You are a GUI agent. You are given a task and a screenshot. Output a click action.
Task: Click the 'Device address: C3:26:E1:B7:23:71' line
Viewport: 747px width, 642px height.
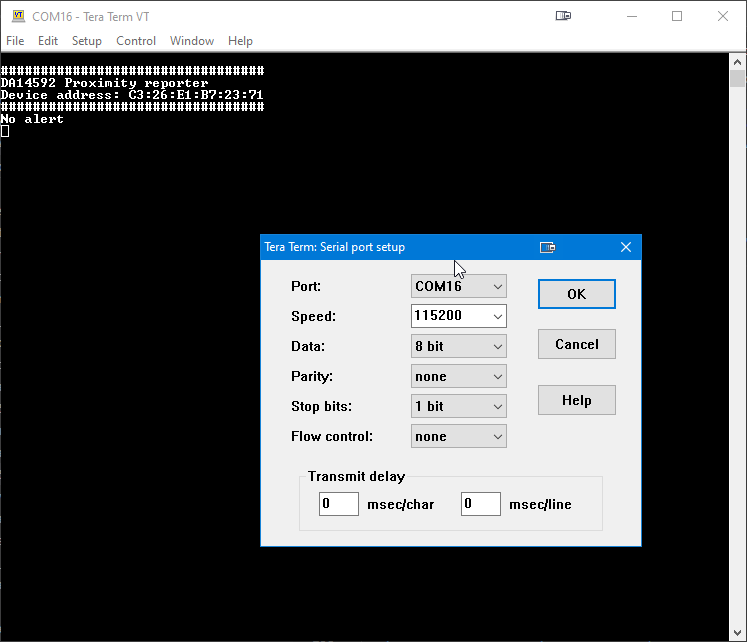[132, 95]
